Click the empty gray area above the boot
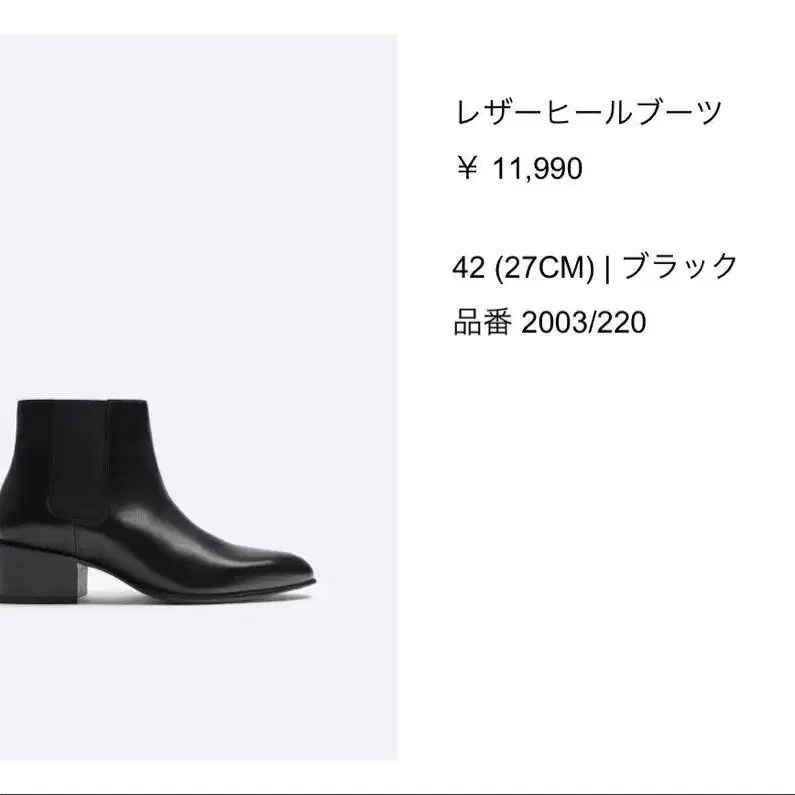The width and height of the screenshot is (795, 795). [198, 213]
